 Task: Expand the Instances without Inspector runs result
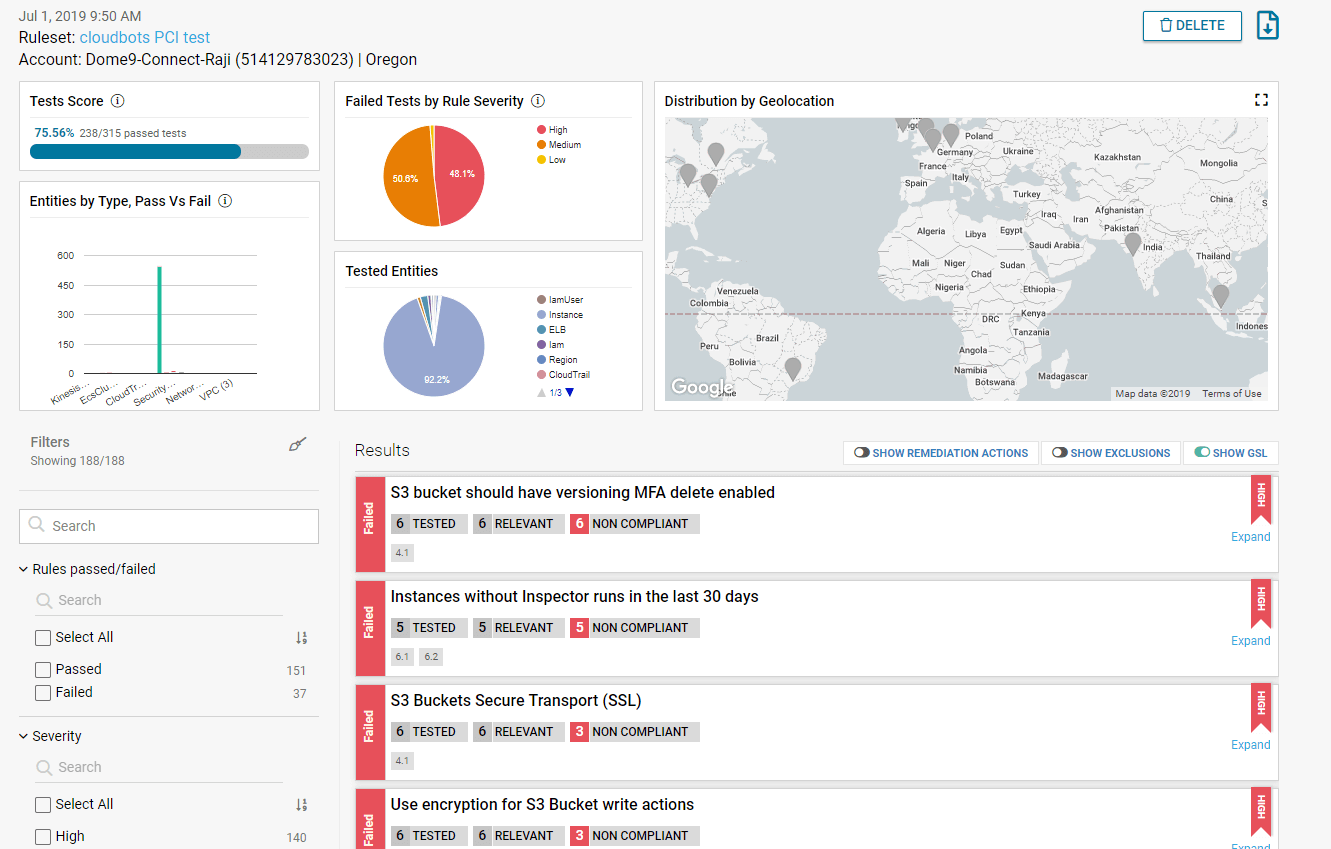coord(1250,641)
